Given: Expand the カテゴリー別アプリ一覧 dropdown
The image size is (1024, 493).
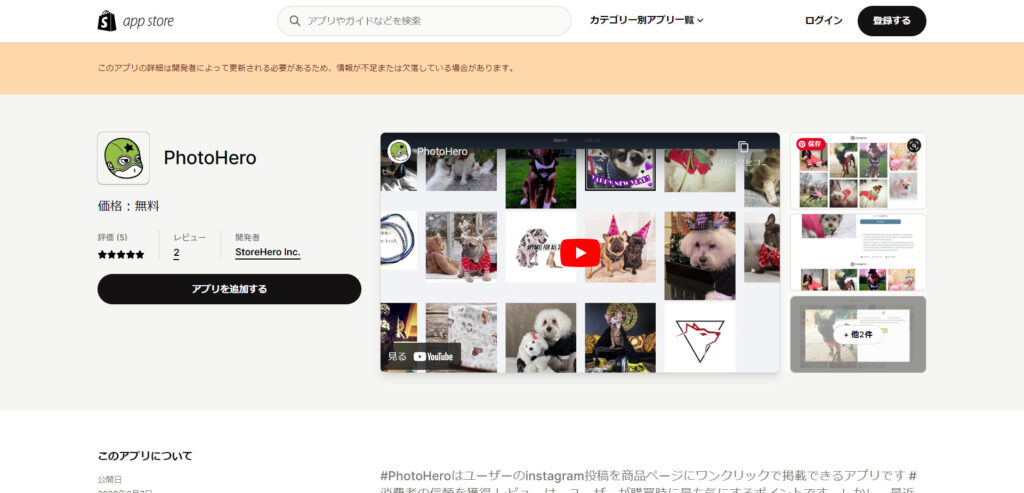Looking at the screenshot, I should (x=646, y=20).
